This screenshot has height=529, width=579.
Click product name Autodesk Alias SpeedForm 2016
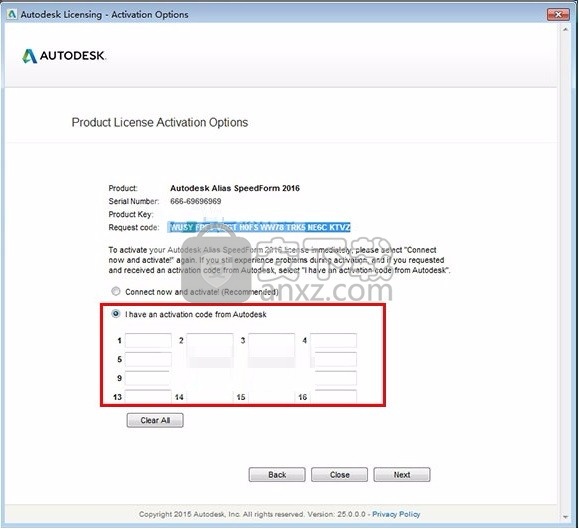tap(235, 188)
